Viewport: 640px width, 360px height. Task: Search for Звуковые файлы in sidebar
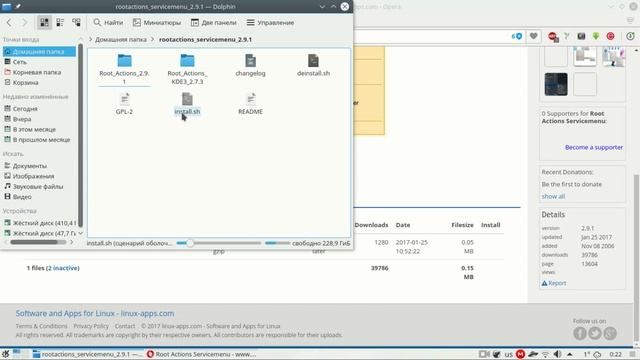tap(39, 187)
